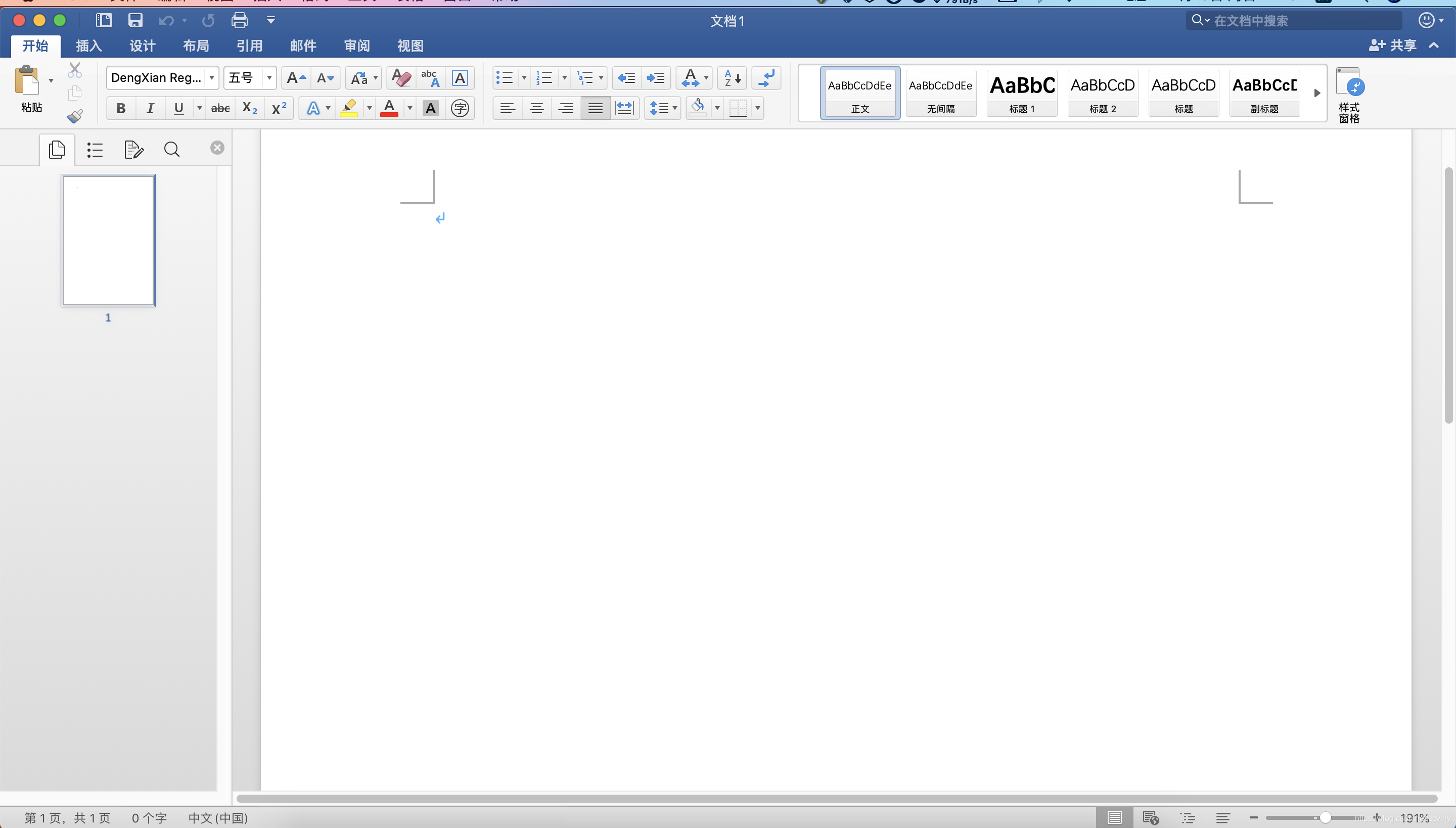Open the font size 五号 dropdown
Viewport: 1456px width, 828px height.
click(x=269, y=78)
